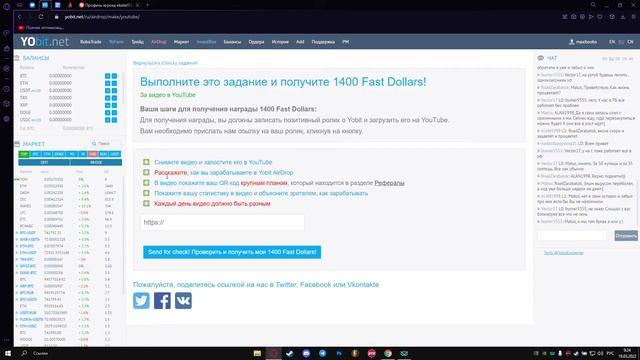Image resolution: width=640 pixels, height=360 pixels.
Task: Click the YObit.net logo
Action: click(44, 42)
